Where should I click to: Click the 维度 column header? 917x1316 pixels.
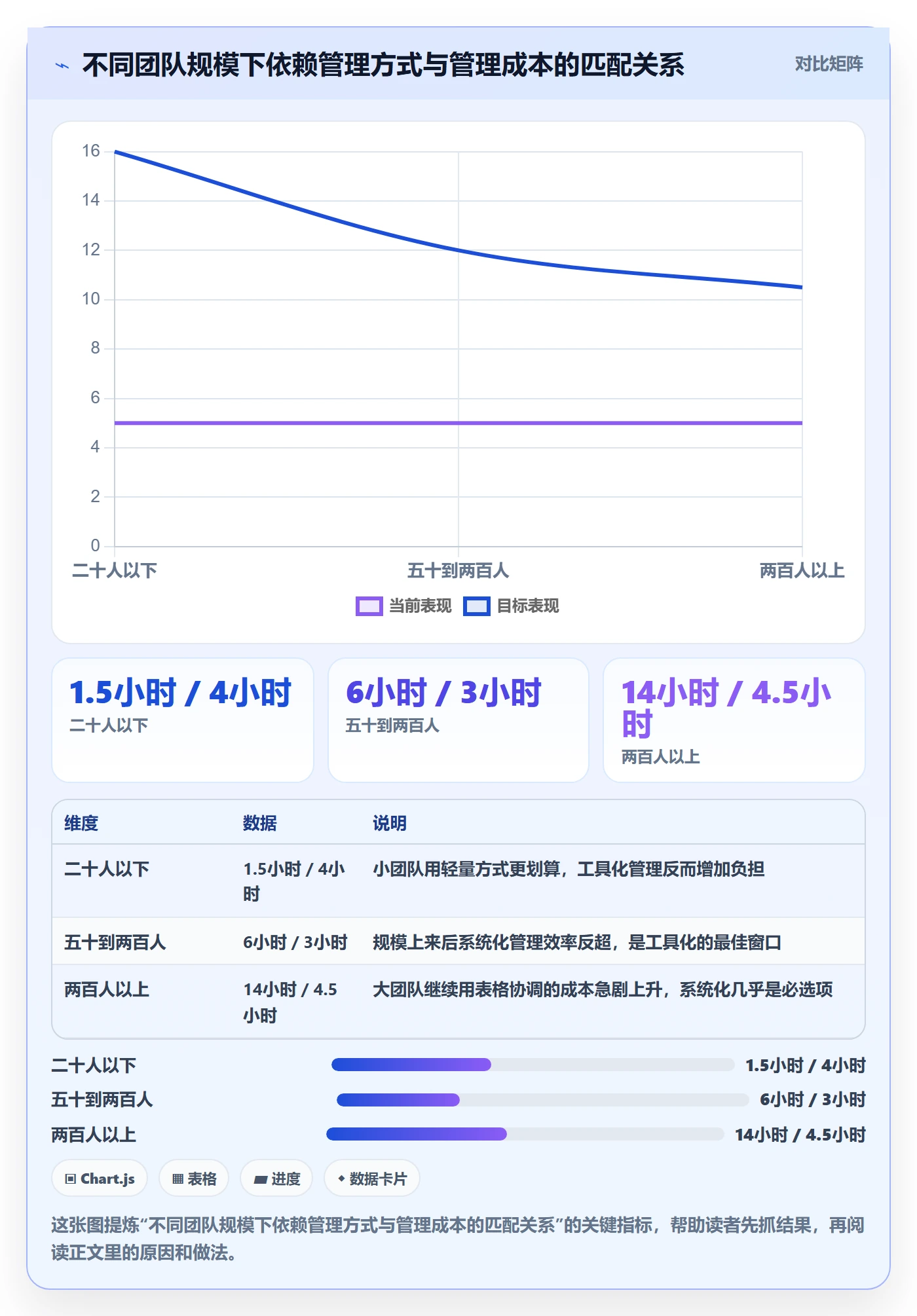click(81, 823)
